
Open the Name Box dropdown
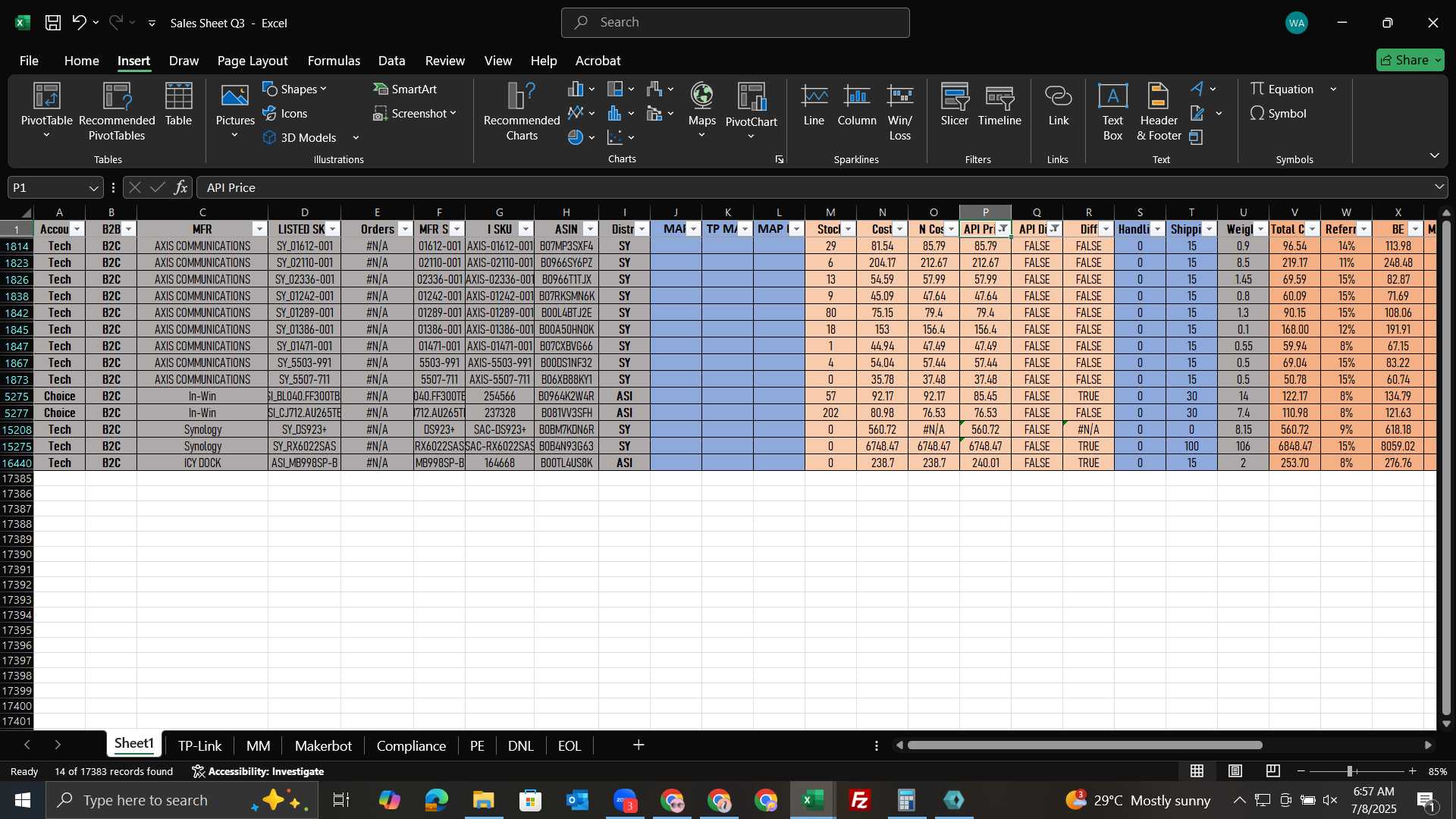[x=93, y=187]
